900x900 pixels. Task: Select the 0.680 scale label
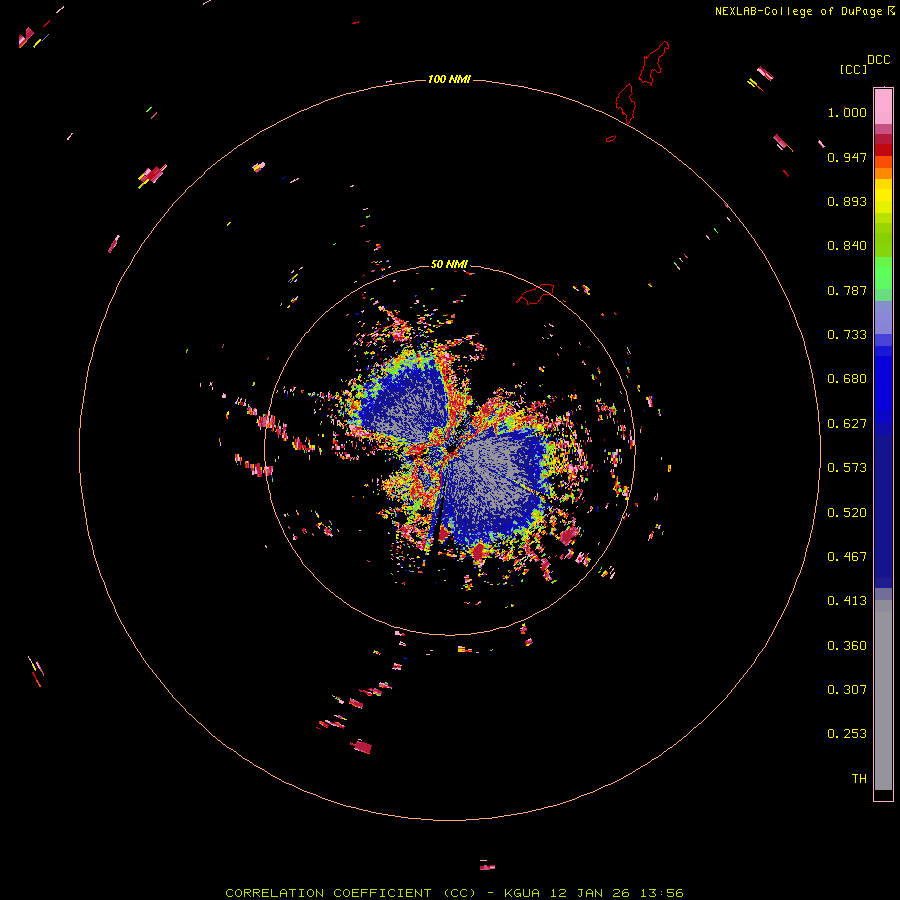click(847, 379)
